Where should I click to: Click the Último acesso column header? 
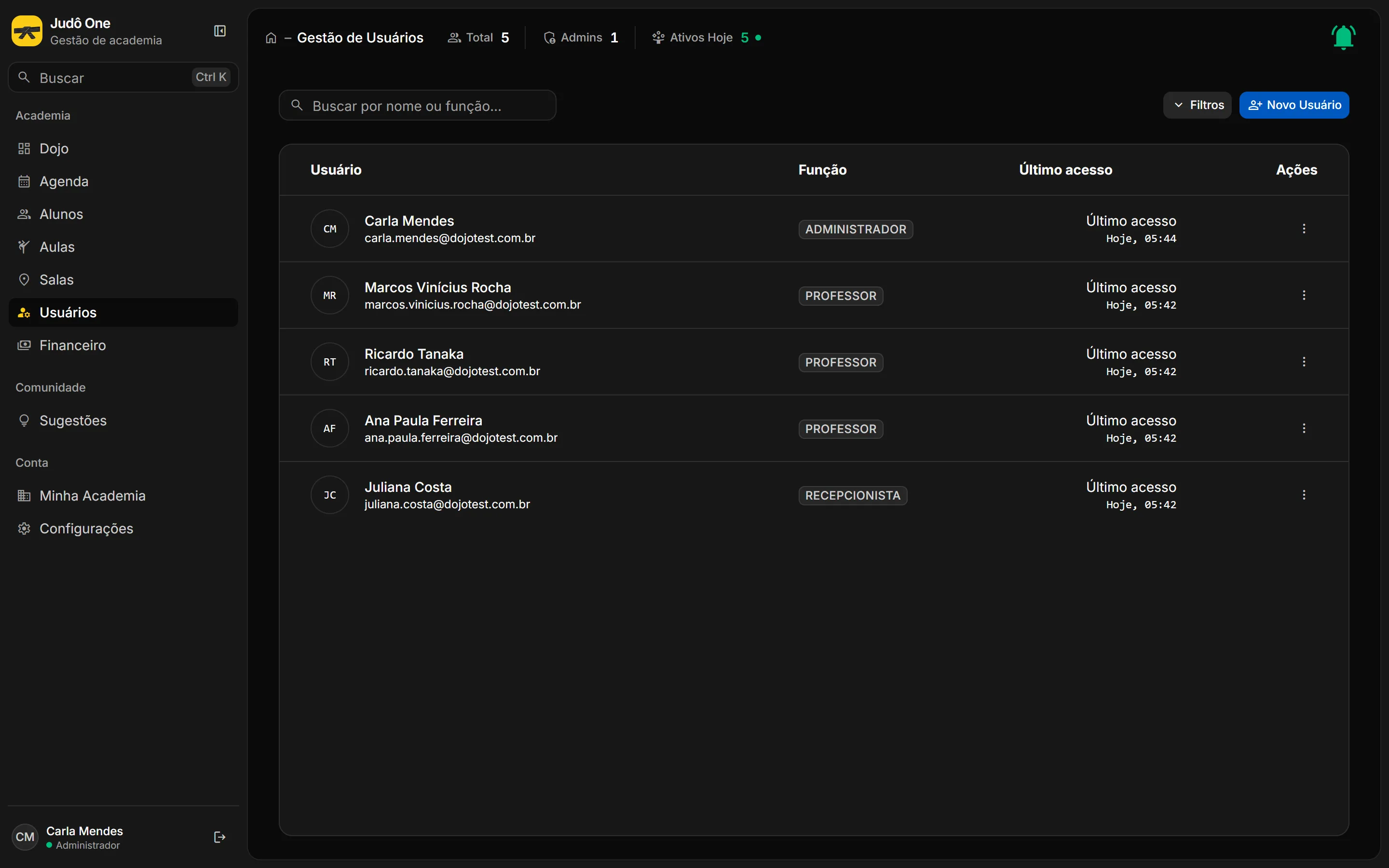point(1066,170)
